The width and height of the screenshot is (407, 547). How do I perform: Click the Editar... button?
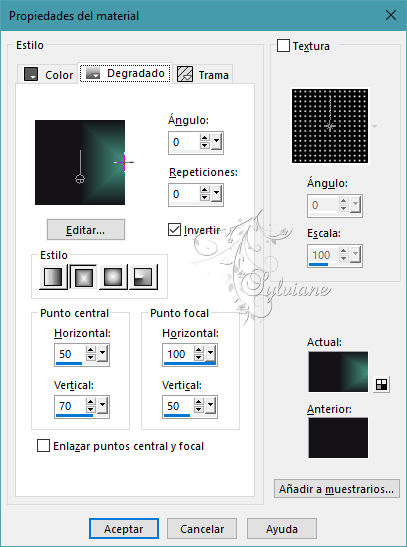(86, 230)
